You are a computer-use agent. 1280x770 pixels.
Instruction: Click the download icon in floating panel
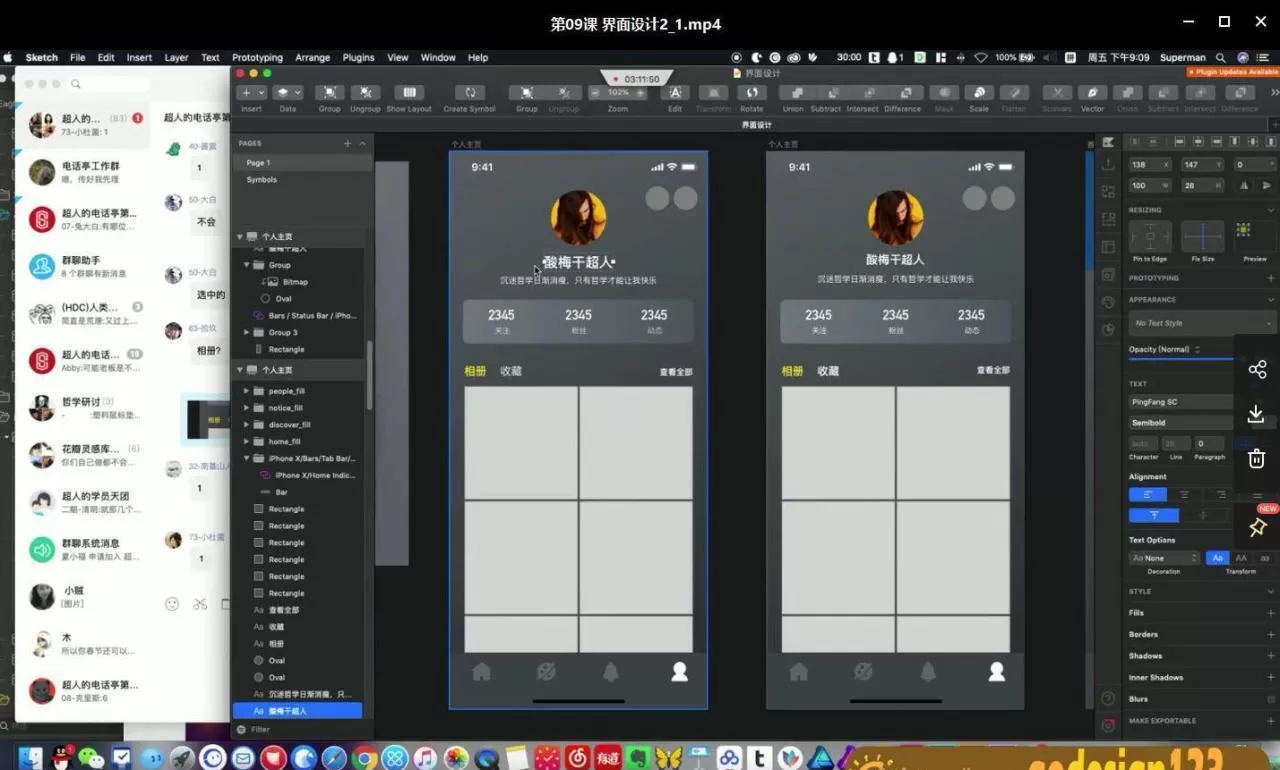click(x=1257, y=414)
